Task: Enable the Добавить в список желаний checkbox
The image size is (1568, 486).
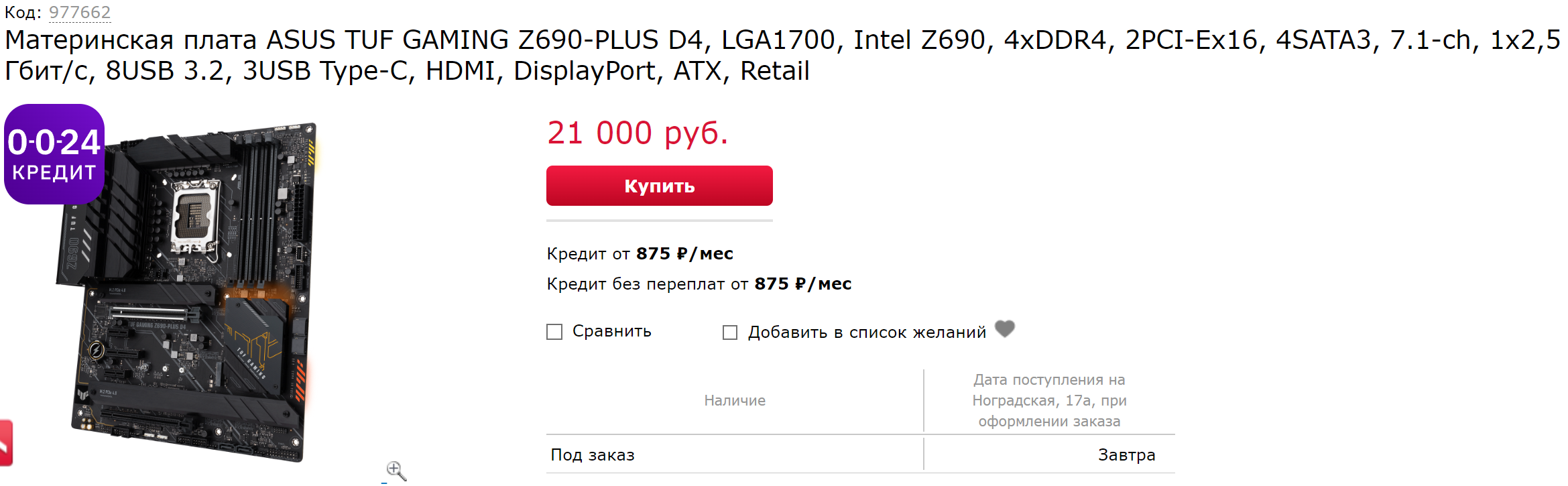Action: pos(730,332)
